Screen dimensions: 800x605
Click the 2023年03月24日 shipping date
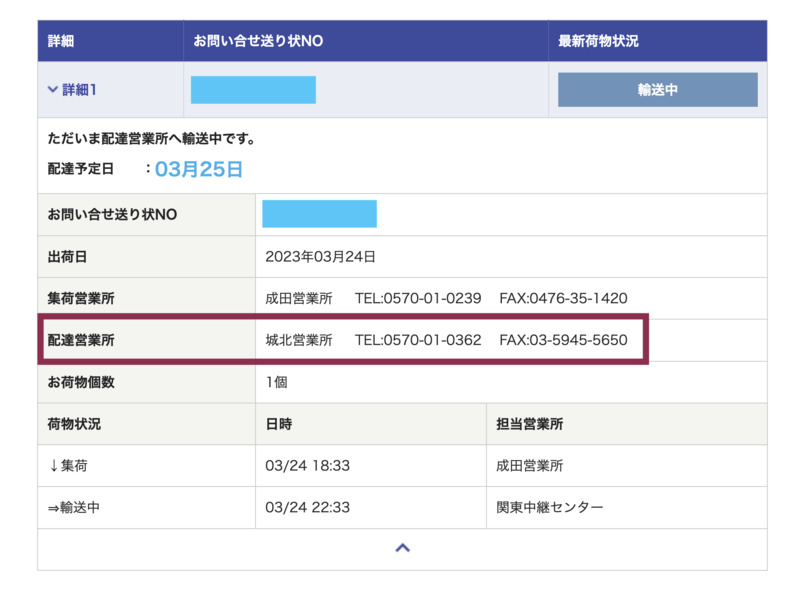pos(320,257)
